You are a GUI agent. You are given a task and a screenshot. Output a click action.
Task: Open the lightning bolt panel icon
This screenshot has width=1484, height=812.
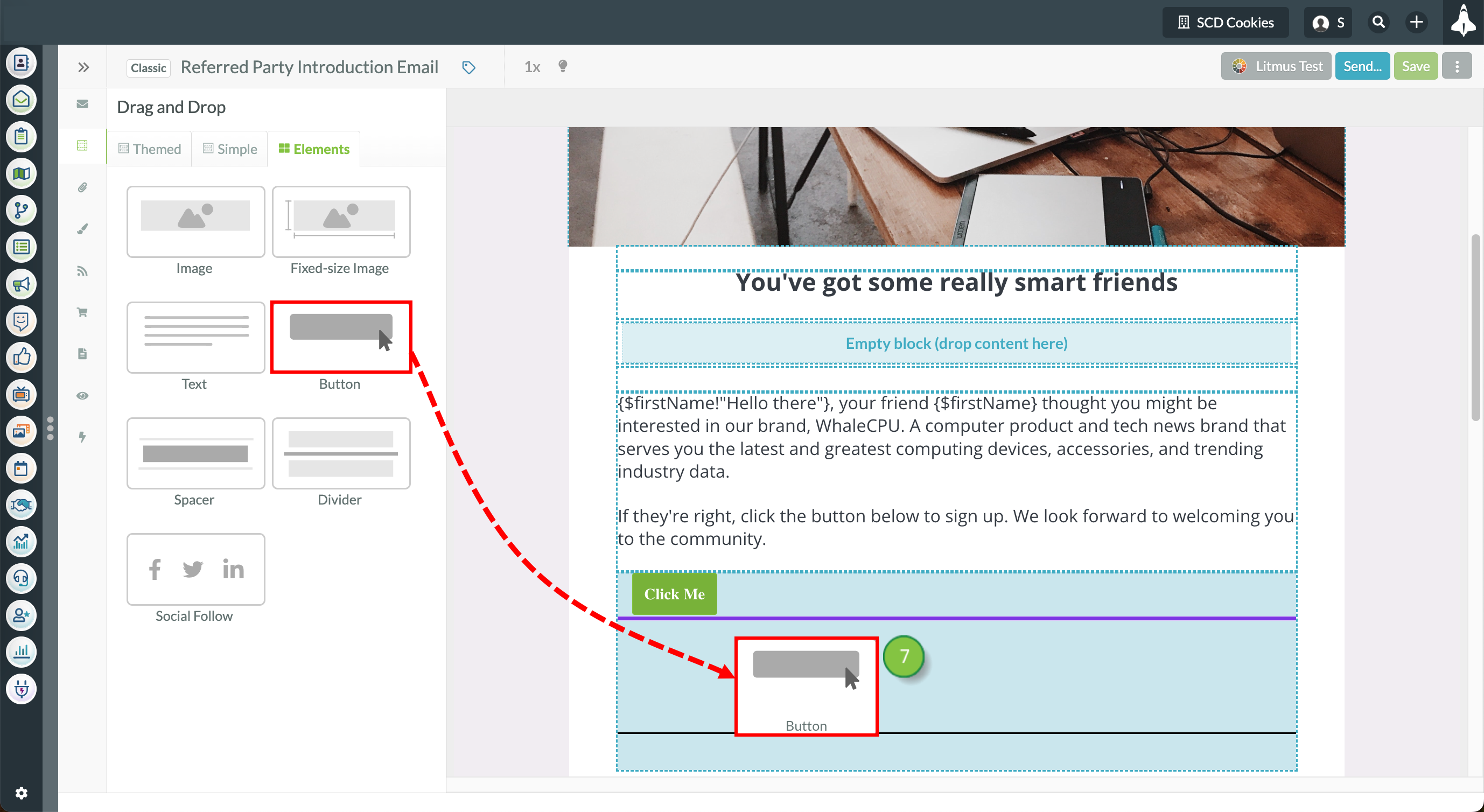(x=82, y=437)
